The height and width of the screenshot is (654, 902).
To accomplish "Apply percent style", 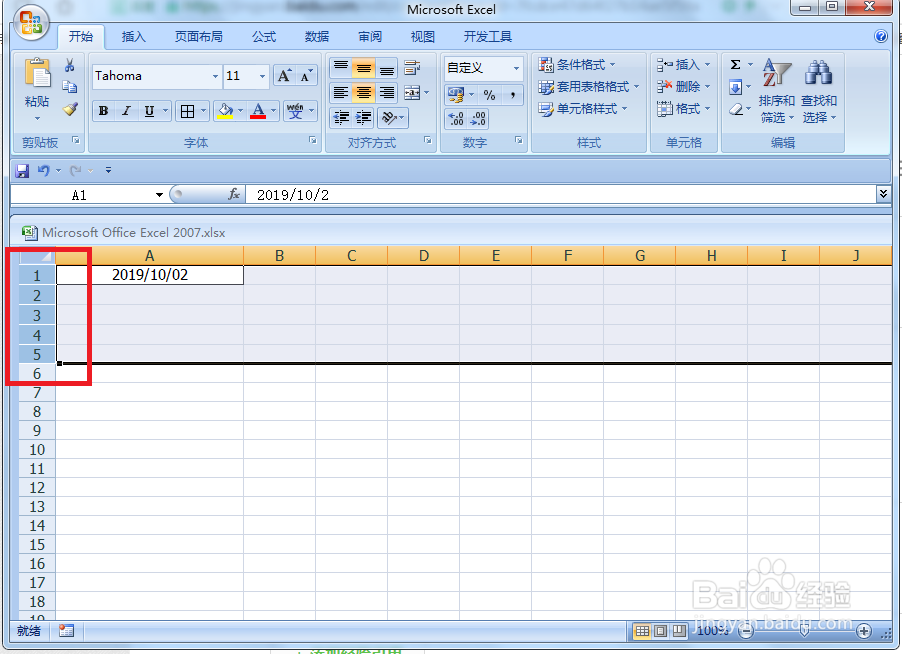I will point(490,95).
